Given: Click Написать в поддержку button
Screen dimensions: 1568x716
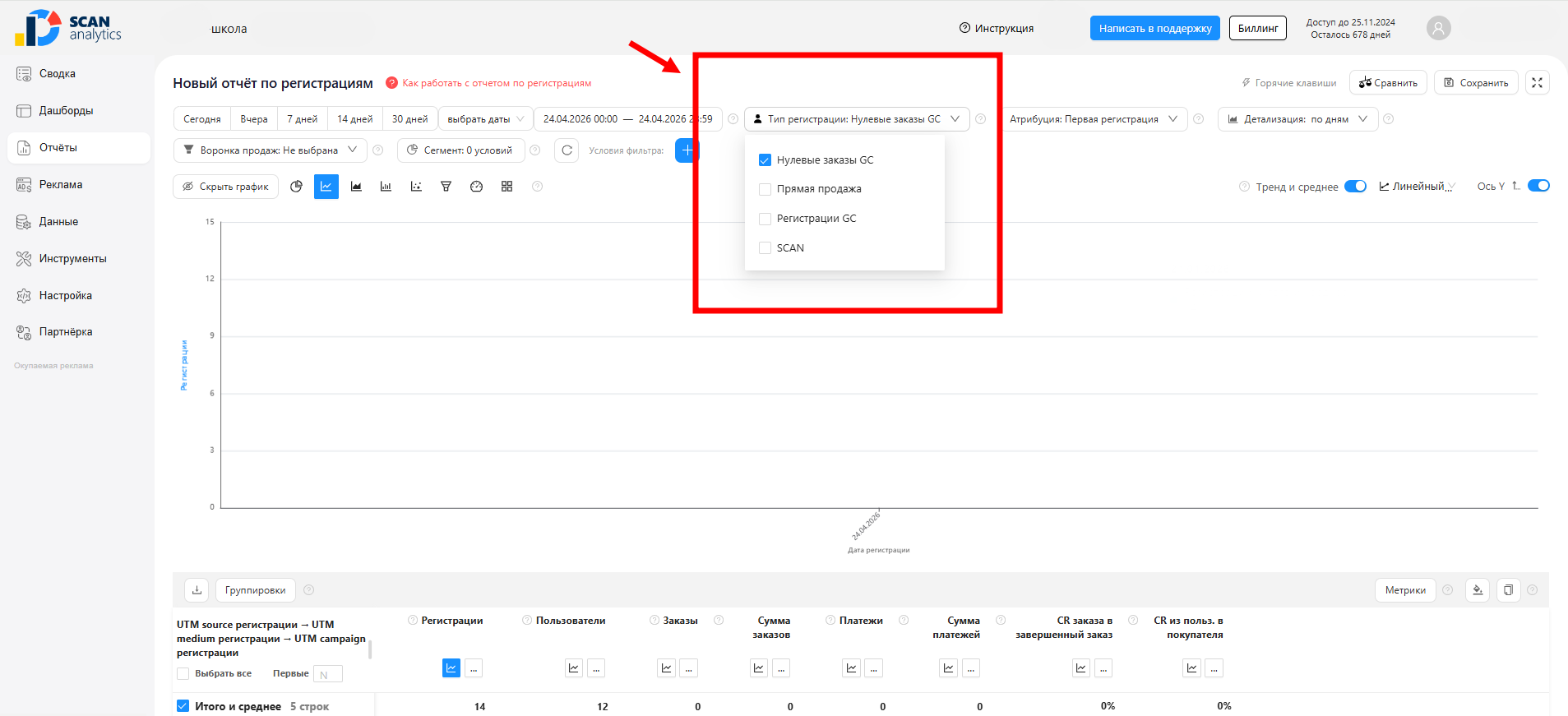Looking at the screenshot, I should point(1155,28).
